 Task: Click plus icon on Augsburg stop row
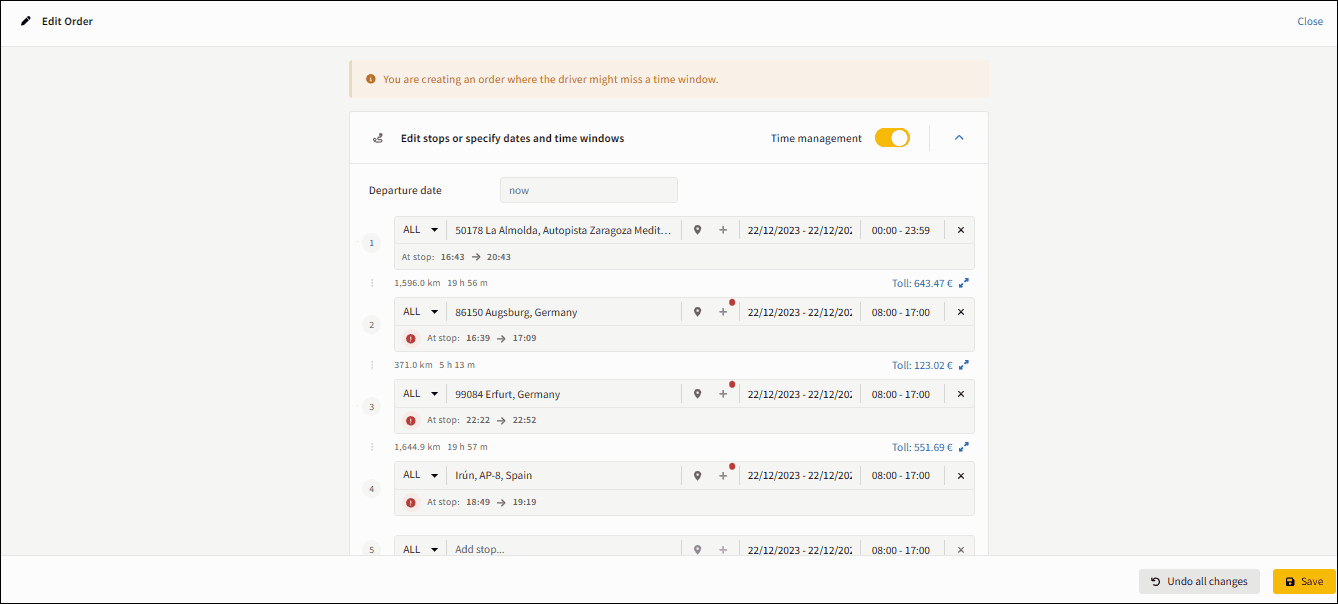723,312
